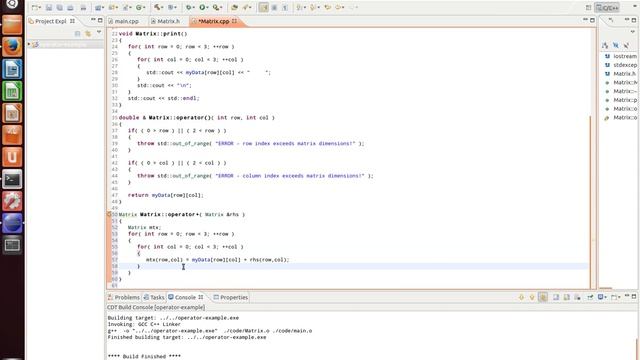
Task: Click the Save All toolbar icon
Action: (60, 7)
